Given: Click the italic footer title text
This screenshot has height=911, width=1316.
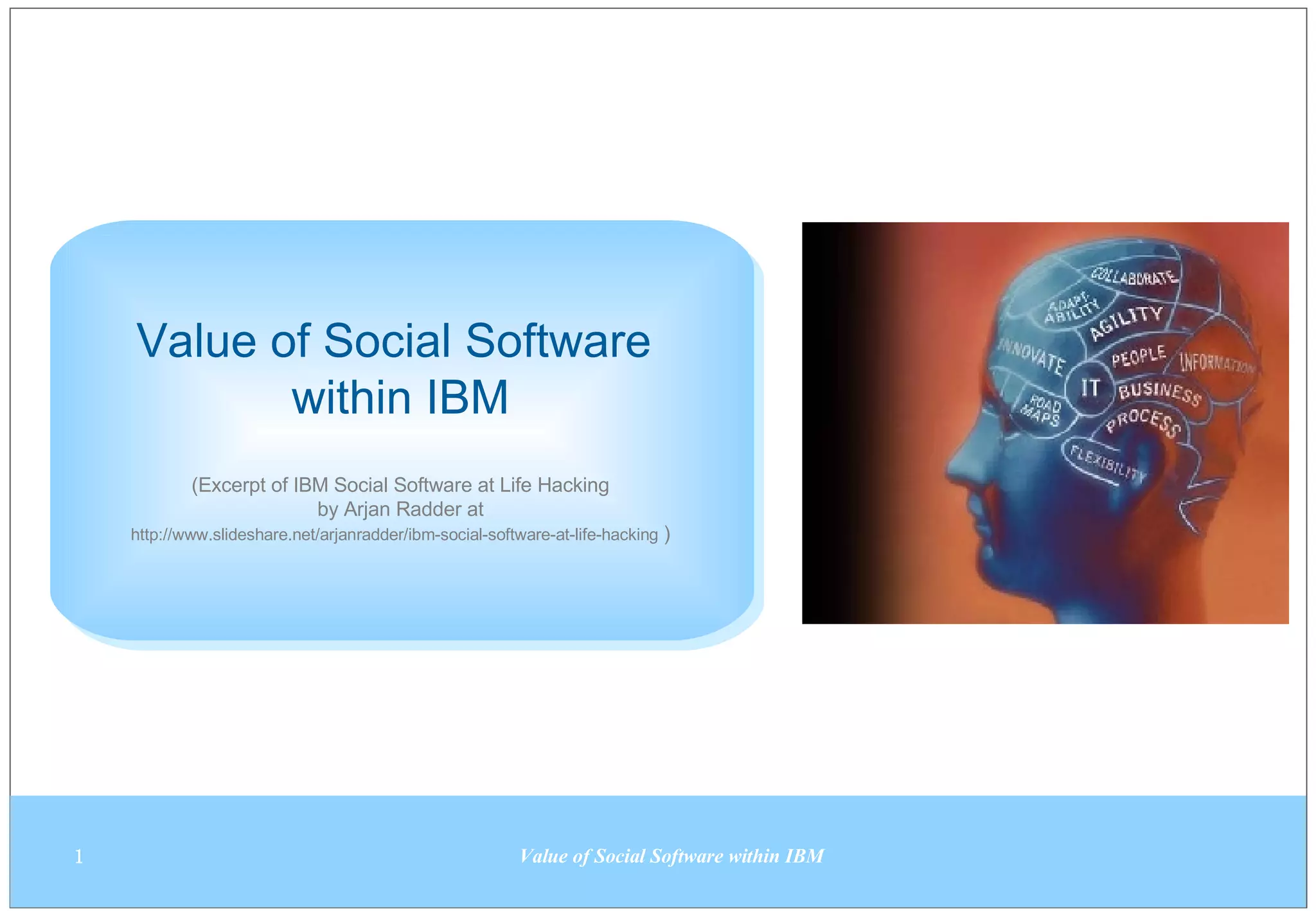Looking at the screenshot, I should [x=671, y=856].
